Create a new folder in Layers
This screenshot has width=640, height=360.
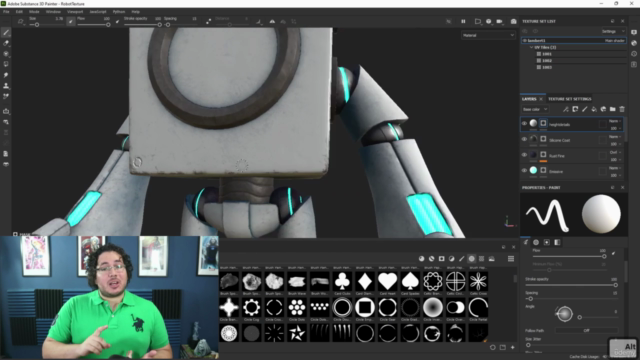coord(613,109)
